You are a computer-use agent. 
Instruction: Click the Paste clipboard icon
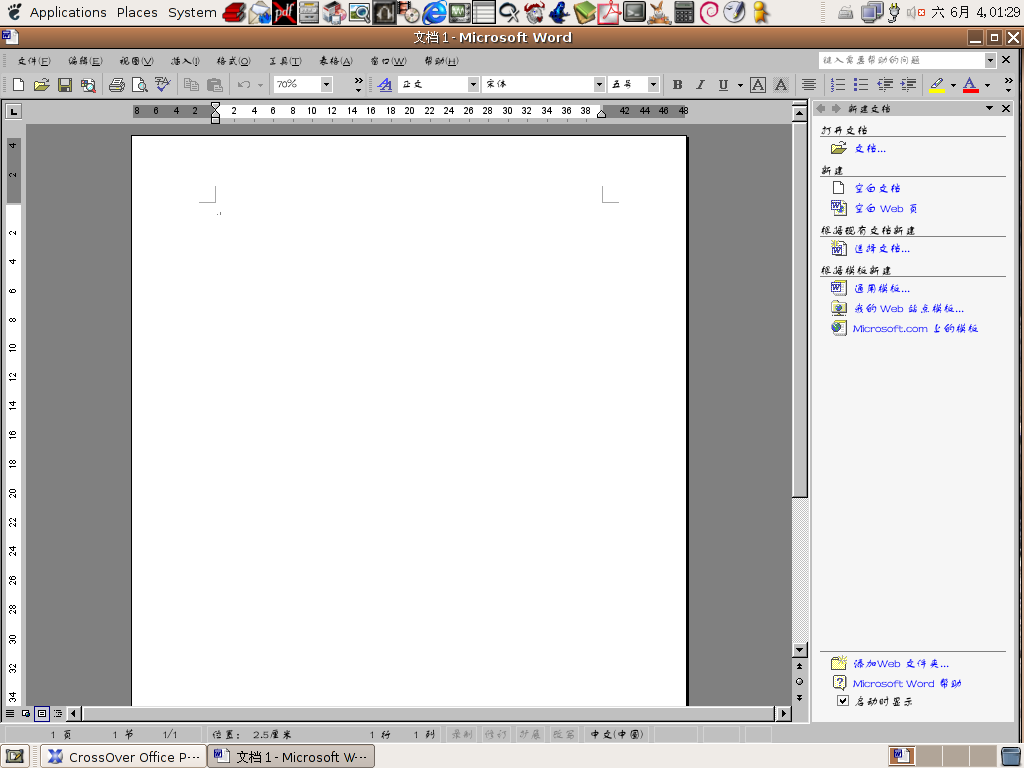[x=214, y=84]
